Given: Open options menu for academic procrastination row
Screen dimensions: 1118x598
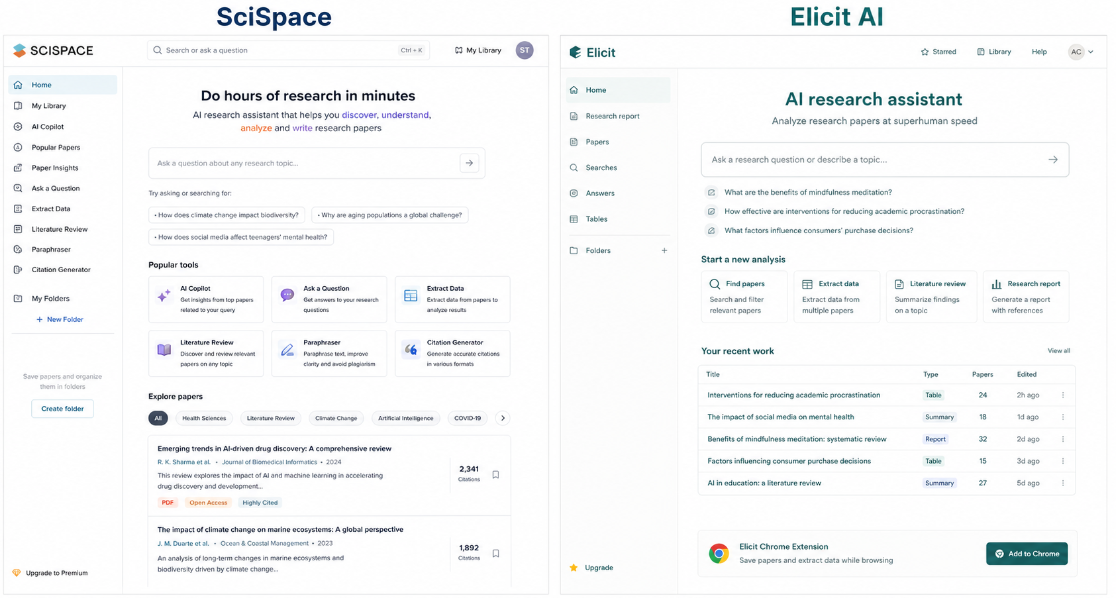Looking at the screenshot, I should point(1062,395).
